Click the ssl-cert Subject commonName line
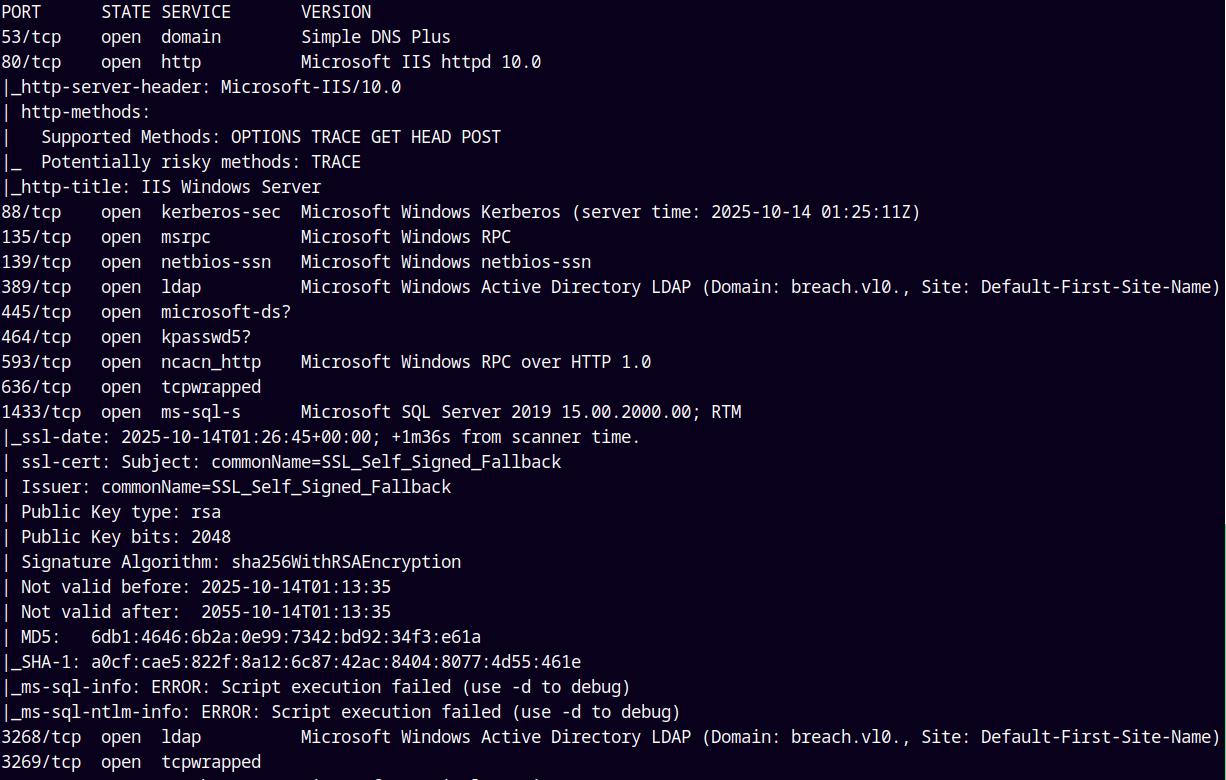This screenshot has width=1226, height=780. pyautogui.click(x=290, y=462)
